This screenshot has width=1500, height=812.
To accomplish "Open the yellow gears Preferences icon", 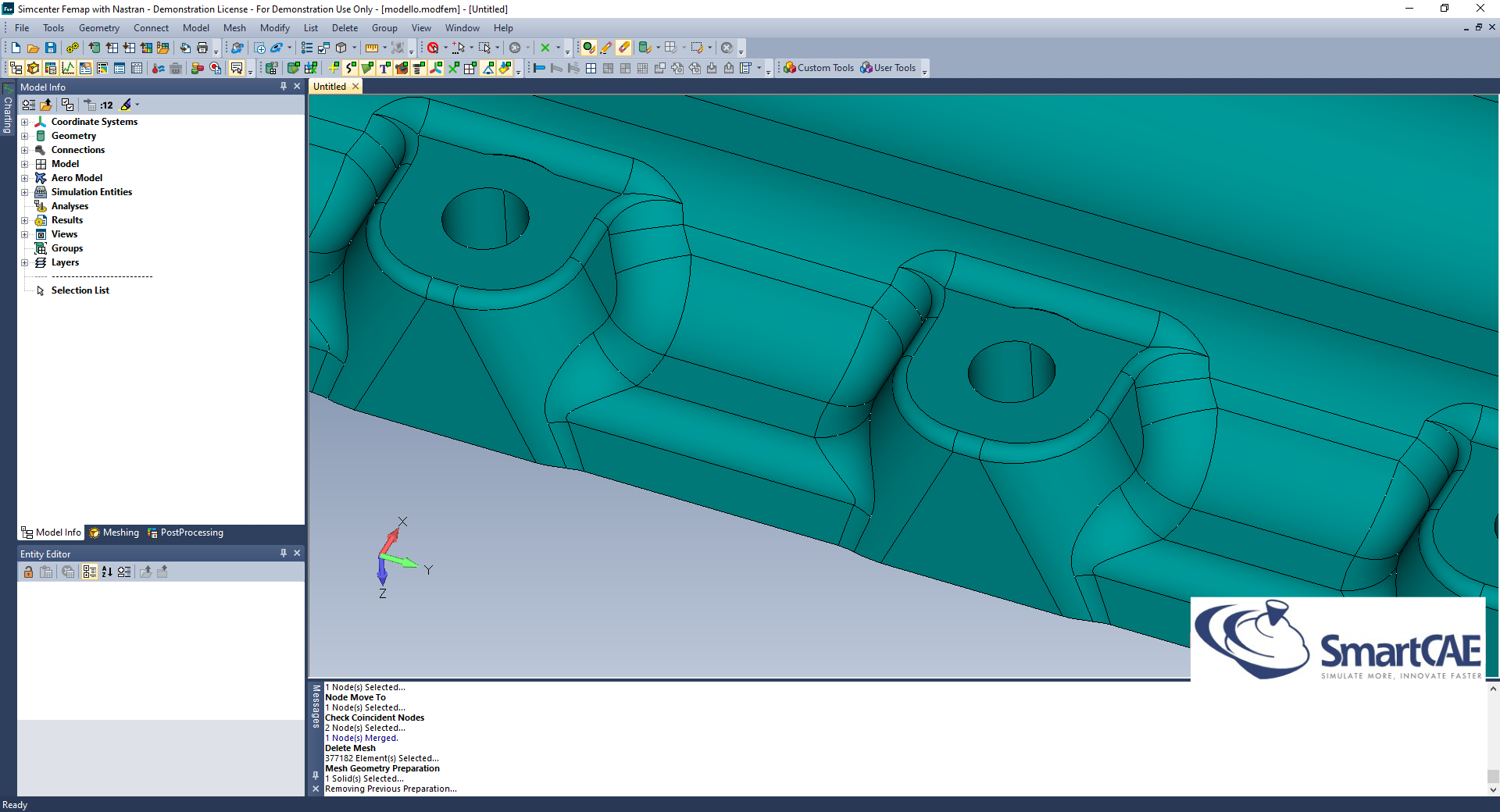I will (x=72, y=48).
